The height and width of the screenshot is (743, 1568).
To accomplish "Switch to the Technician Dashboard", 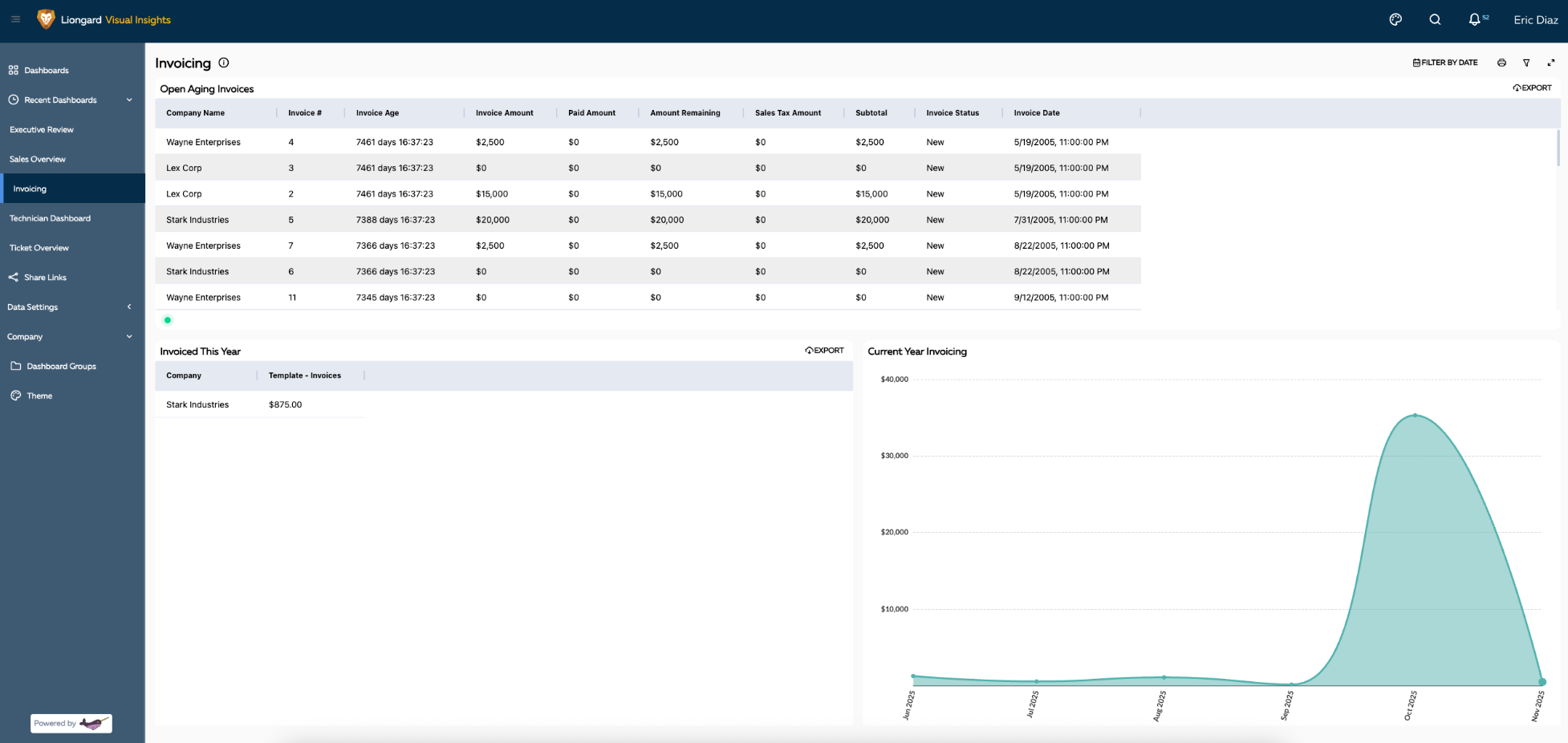I will pos(50,217).
